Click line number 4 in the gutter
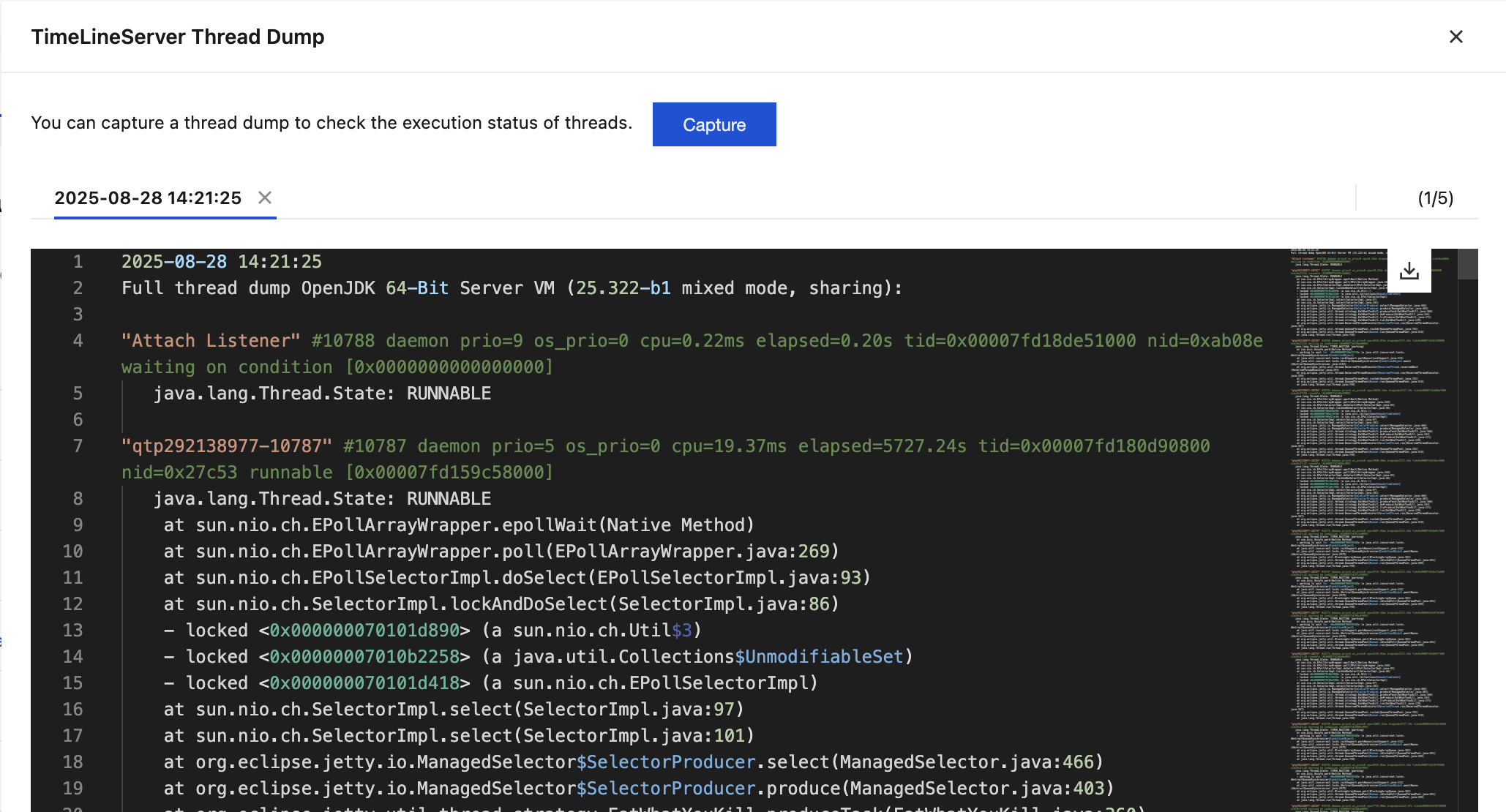 pyautogui.click(x=78, y=341)
